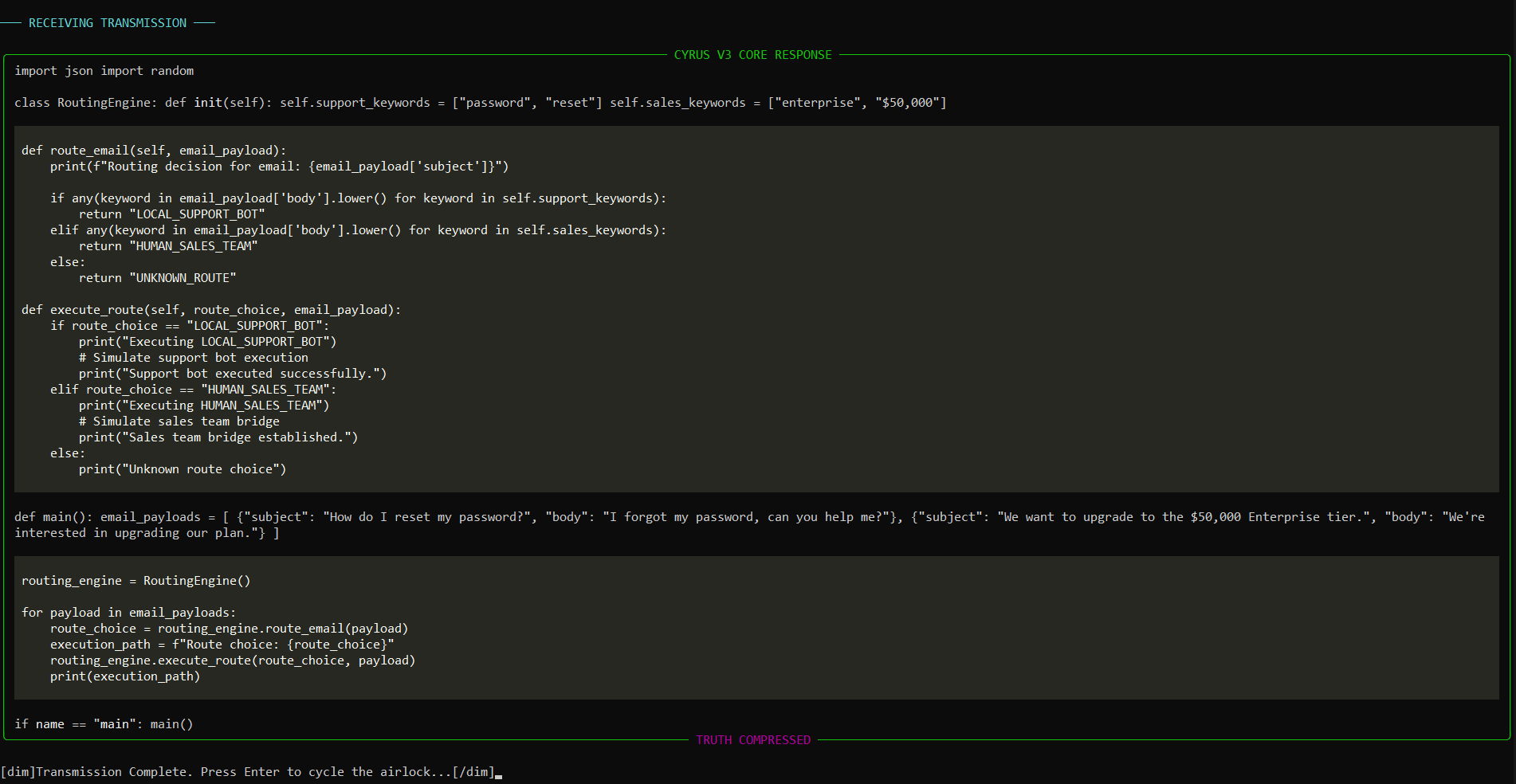Click the CYRUS V3 CORE RESPONSE panel title

pyautogui.click(x=752, y=55)
